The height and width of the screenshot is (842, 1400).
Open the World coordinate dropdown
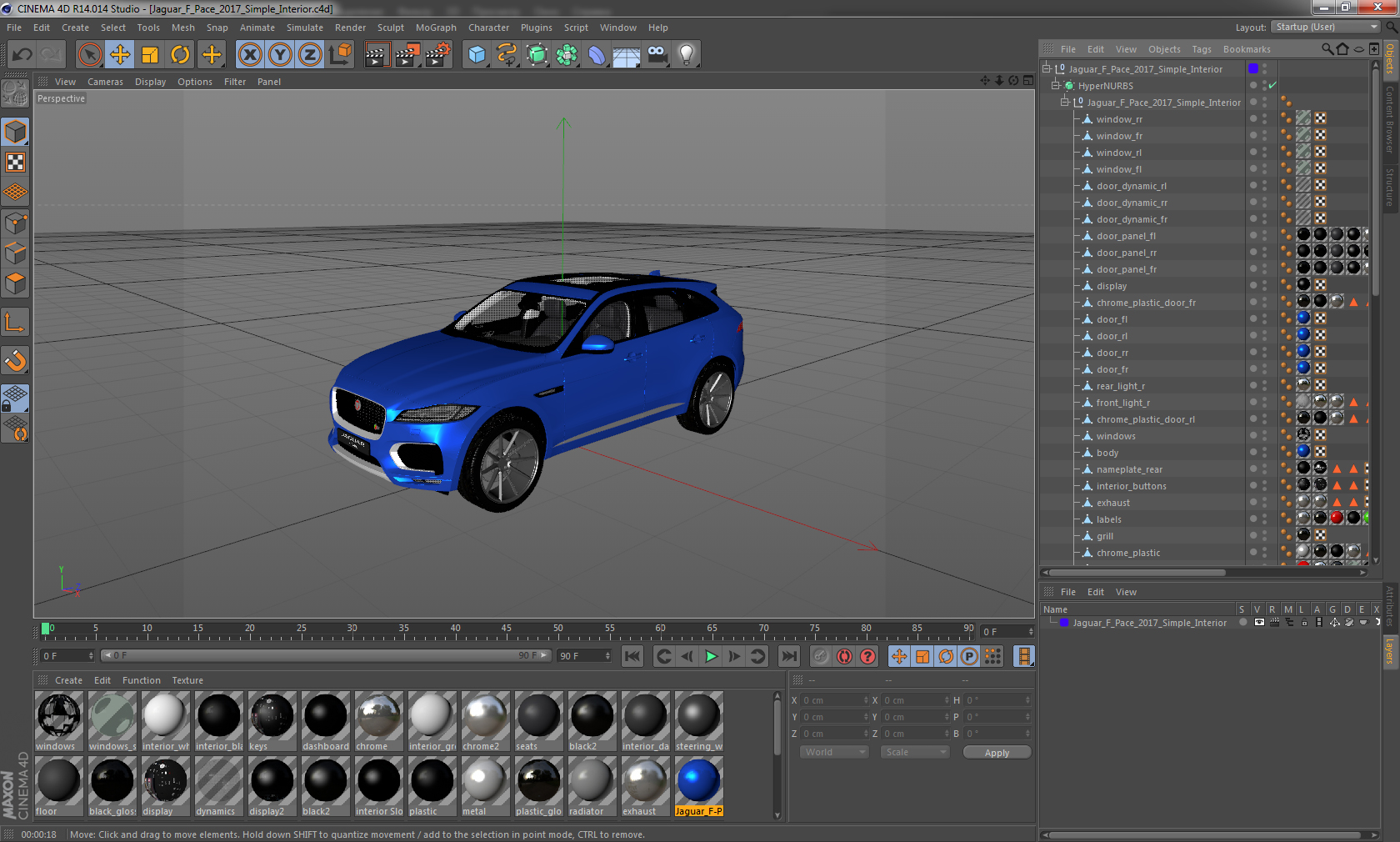834,752
